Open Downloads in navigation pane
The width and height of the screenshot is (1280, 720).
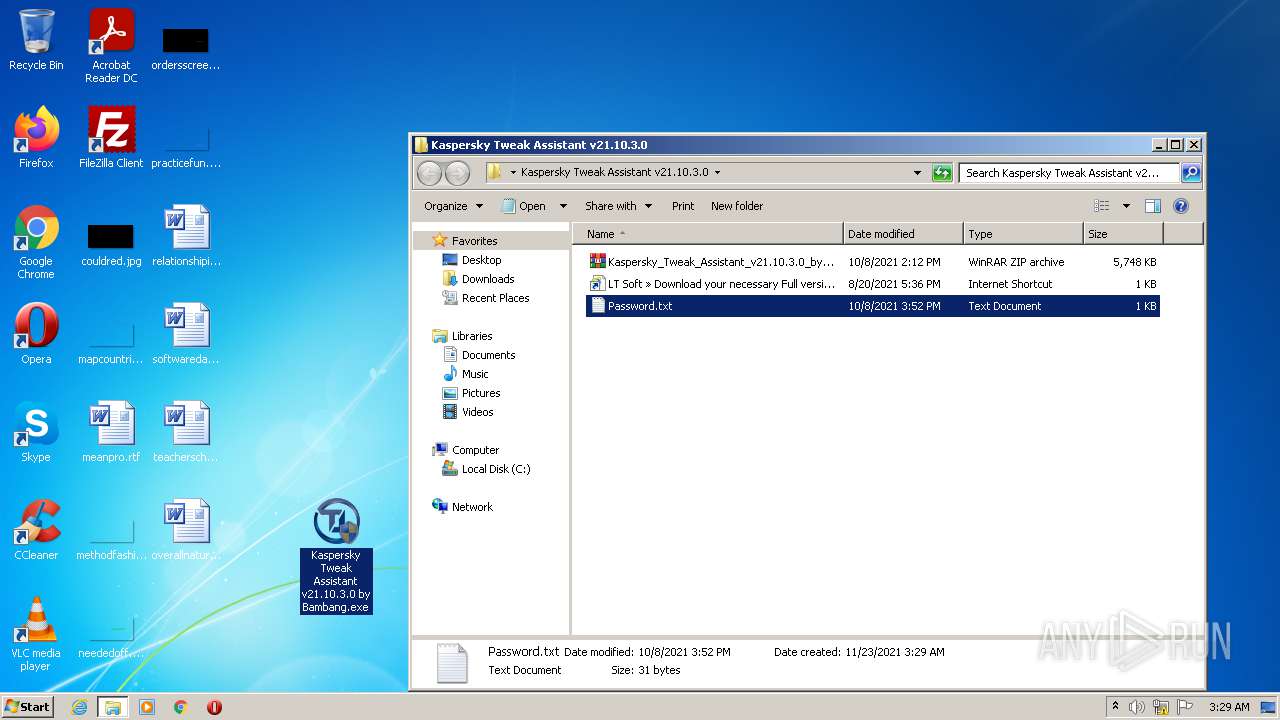tap(478, 279)
